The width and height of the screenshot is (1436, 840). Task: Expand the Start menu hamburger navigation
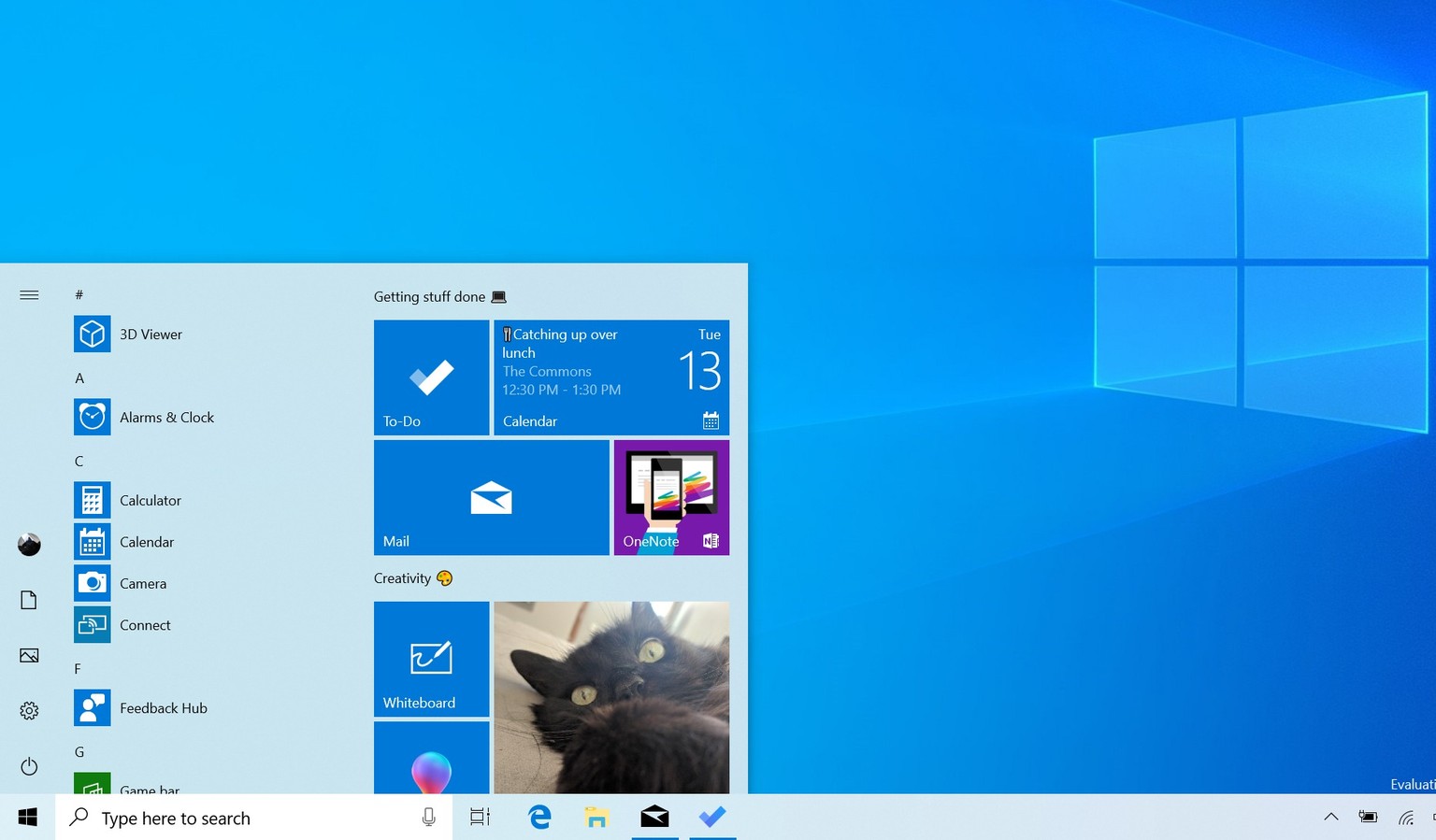point(29,295)
